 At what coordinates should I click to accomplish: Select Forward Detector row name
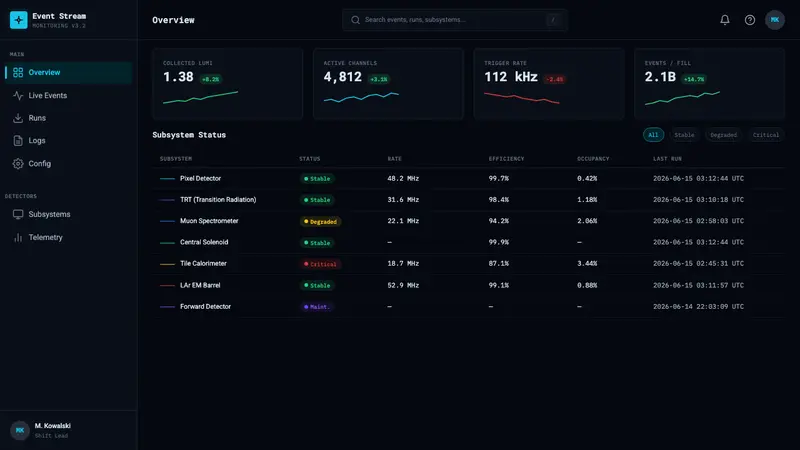(x=205, y=307)
